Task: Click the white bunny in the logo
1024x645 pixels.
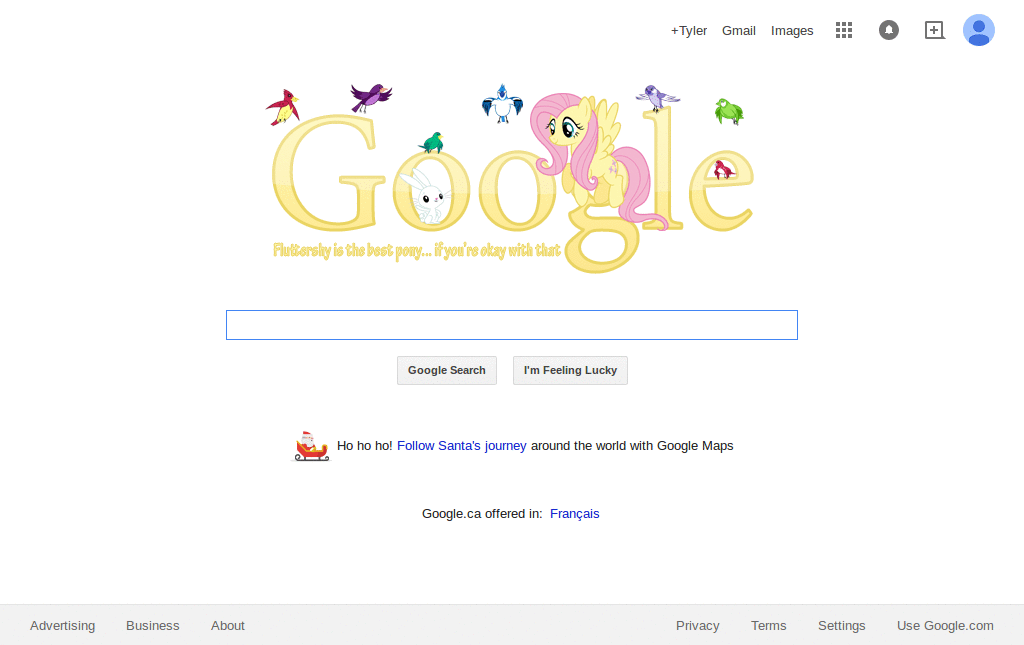Action: pos(426,195)
